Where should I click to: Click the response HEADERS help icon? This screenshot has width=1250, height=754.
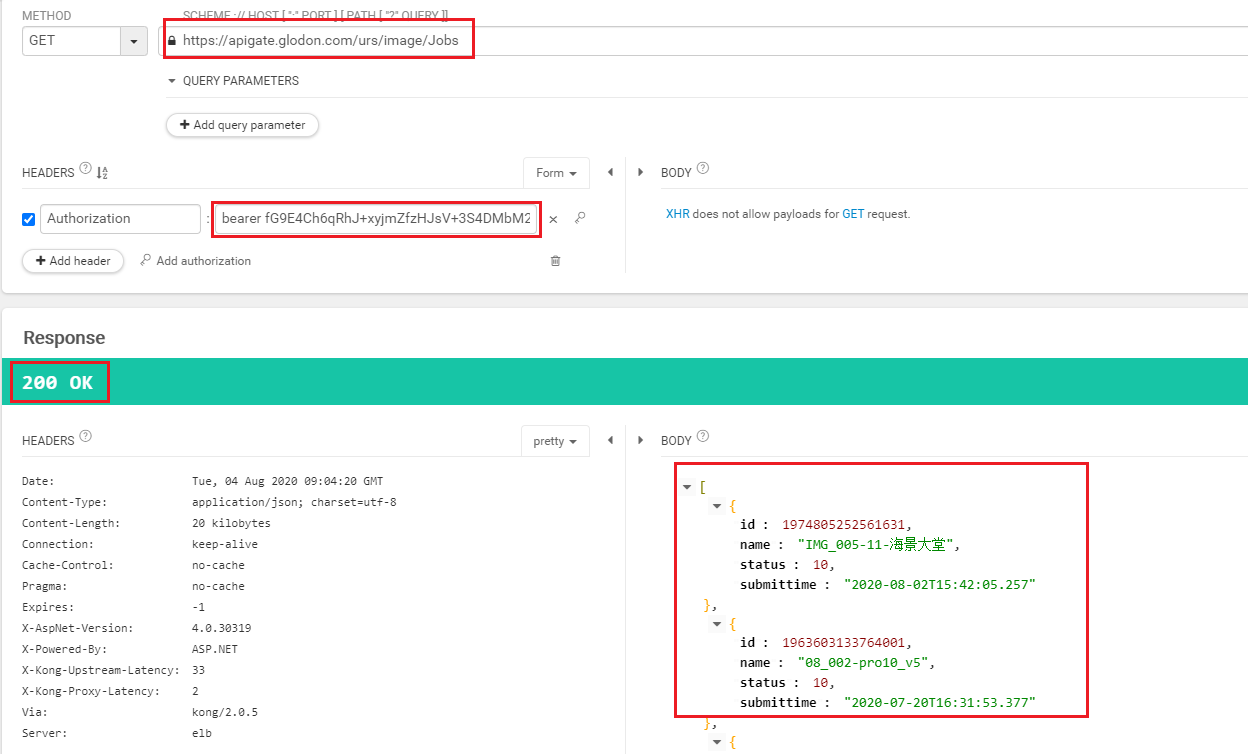(x=85, y=439)
